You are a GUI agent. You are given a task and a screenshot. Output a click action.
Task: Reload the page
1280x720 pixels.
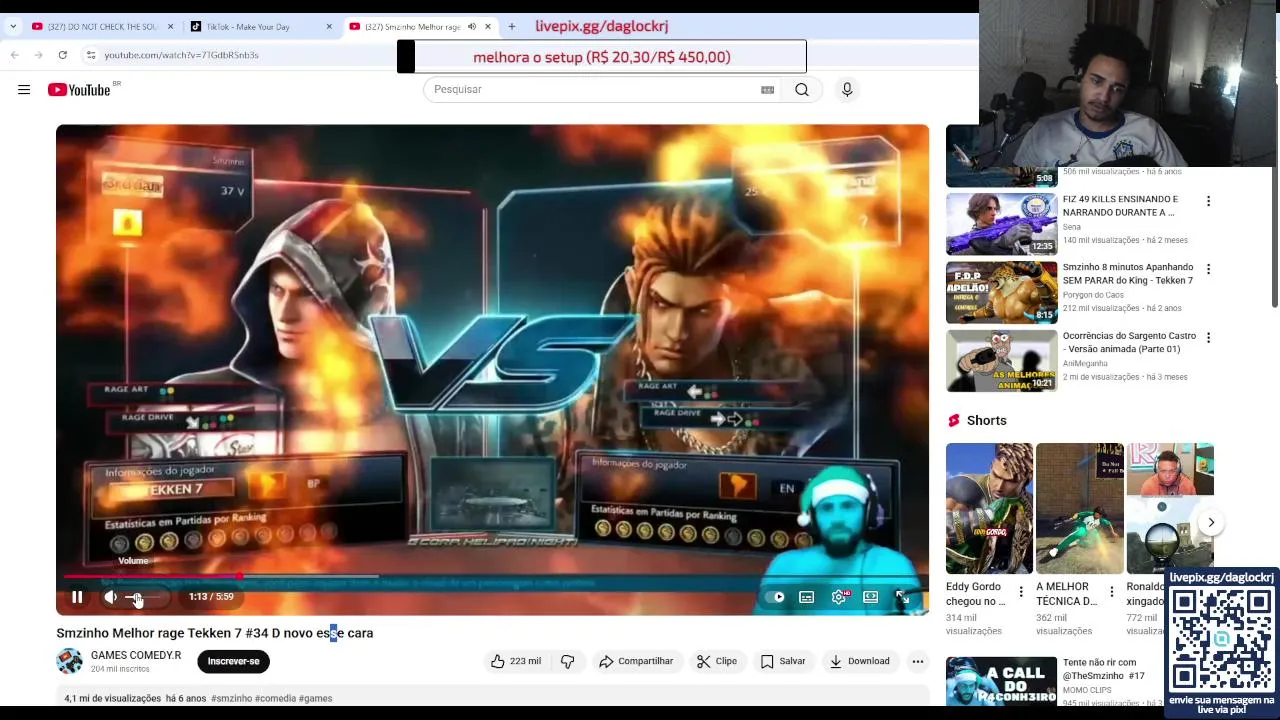coord(62,55)
